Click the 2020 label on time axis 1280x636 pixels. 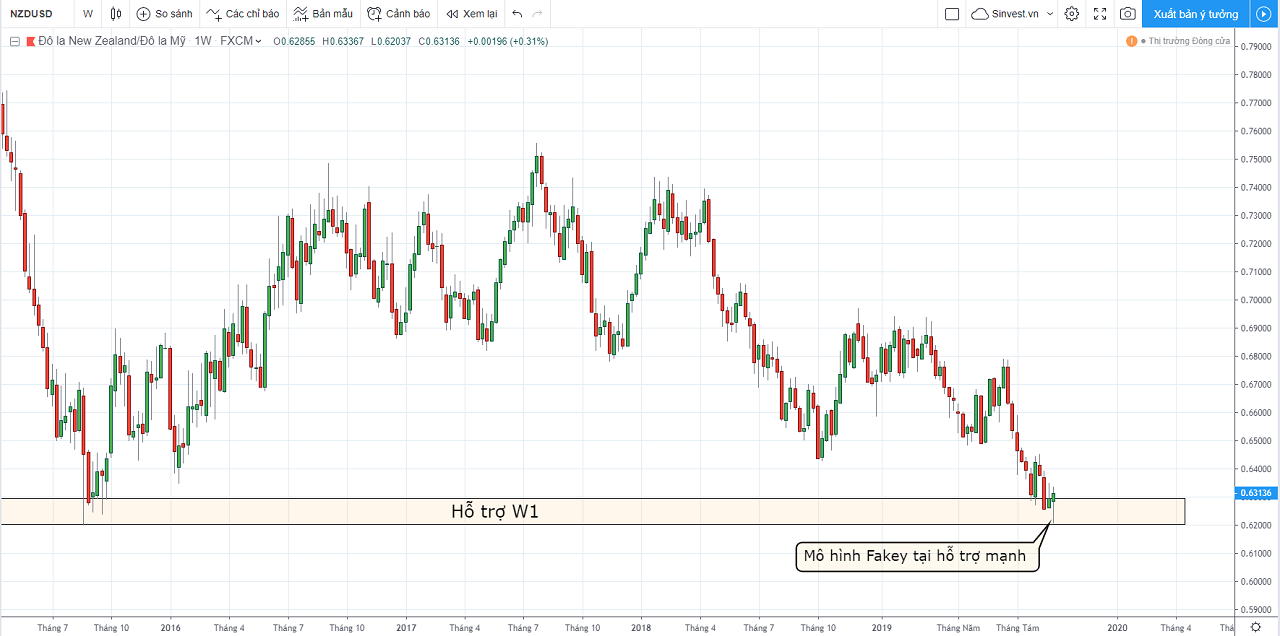click(x=1117, y=627)
